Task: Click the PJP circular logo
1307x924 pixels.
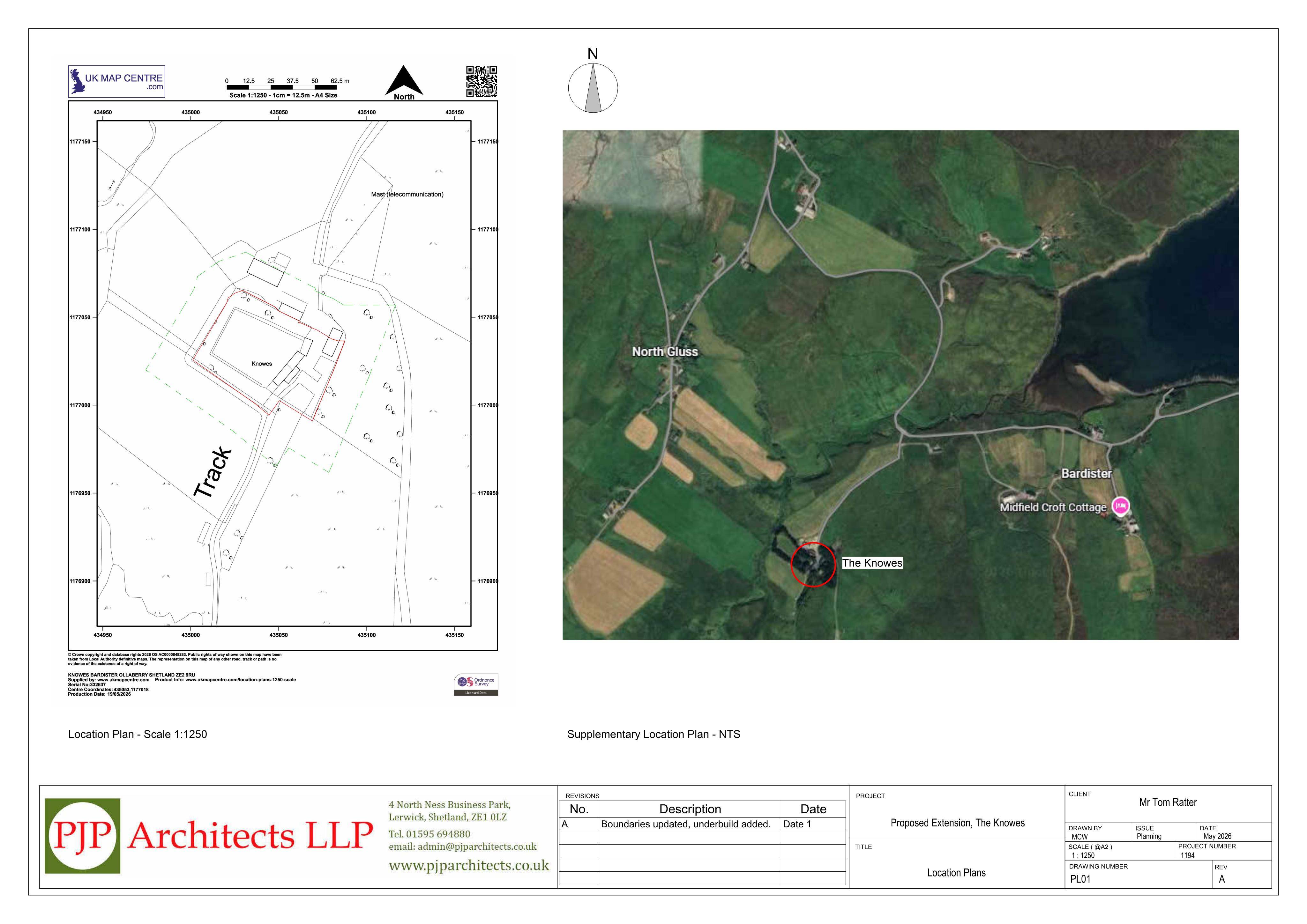Action: (83, 836)
